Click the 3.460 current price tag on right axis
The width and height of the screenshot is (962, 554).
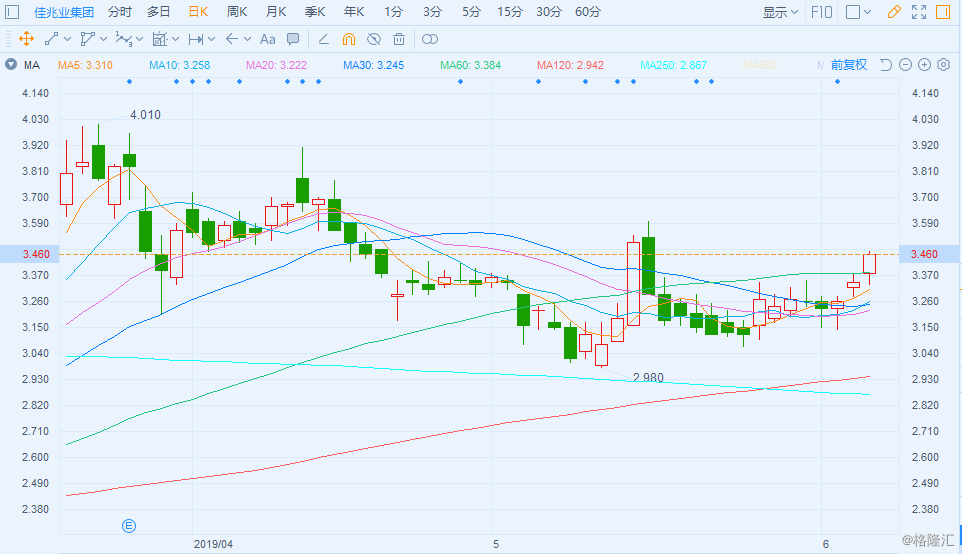929,254
